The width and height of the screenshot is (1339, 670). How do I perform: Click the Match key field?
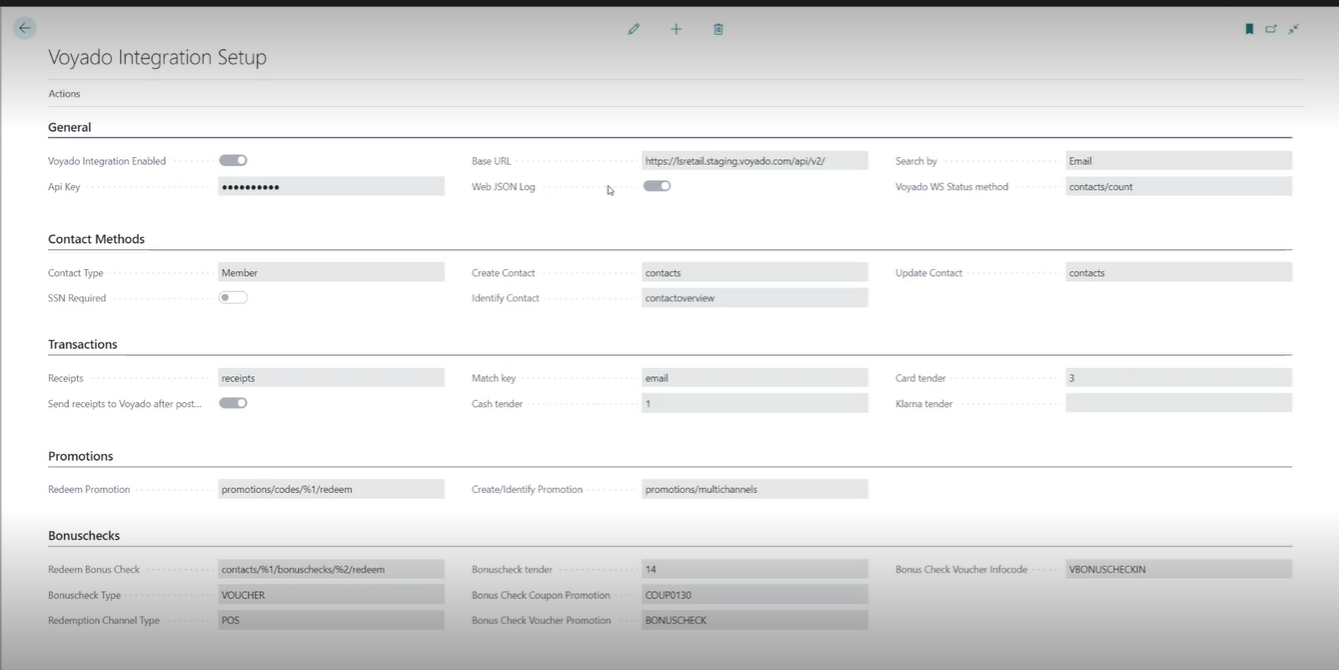(x=755, y=378)
